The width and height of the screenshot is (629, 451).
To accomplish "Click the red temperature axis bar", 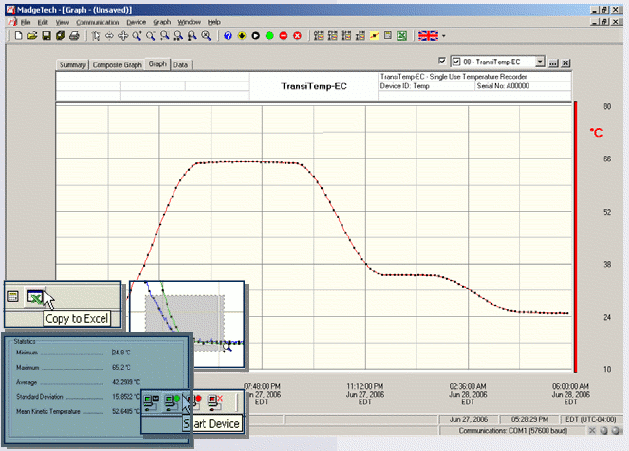I will (x=575, y=237).
